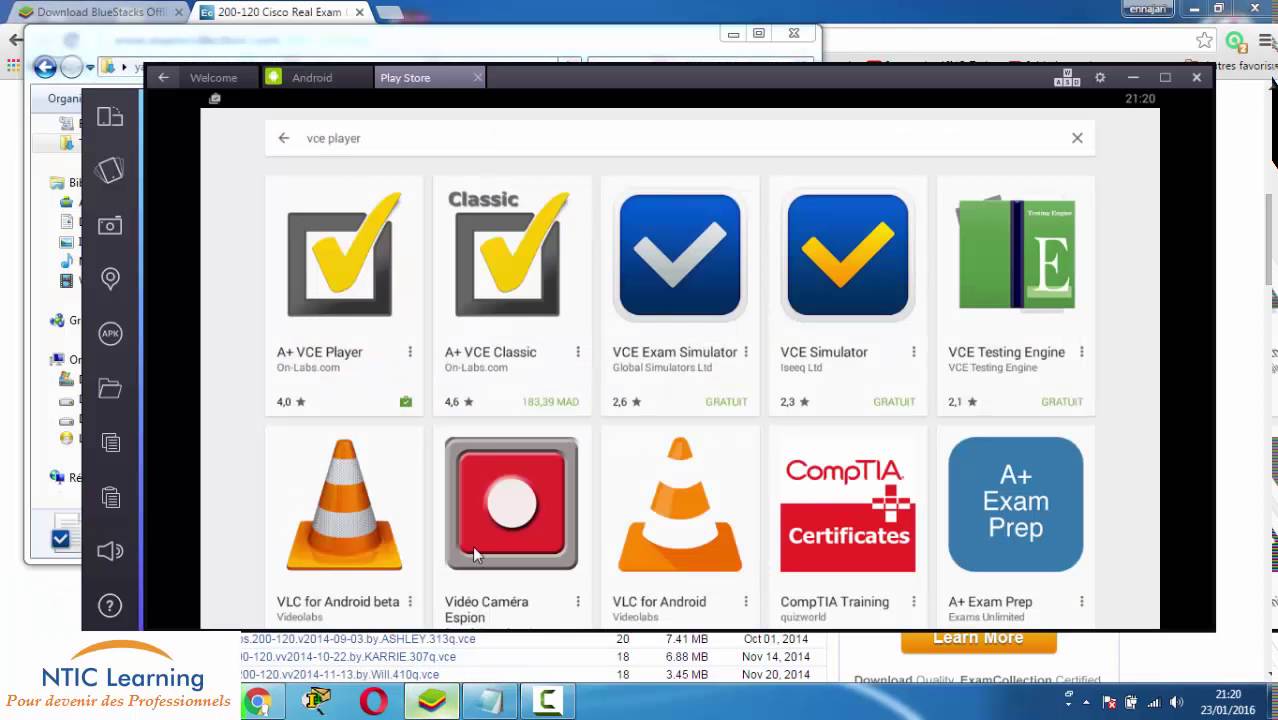This screenshot has height=720, width=1278.
Task: Click the install APK sidebar icon
Action: click(x=110, y=334)
